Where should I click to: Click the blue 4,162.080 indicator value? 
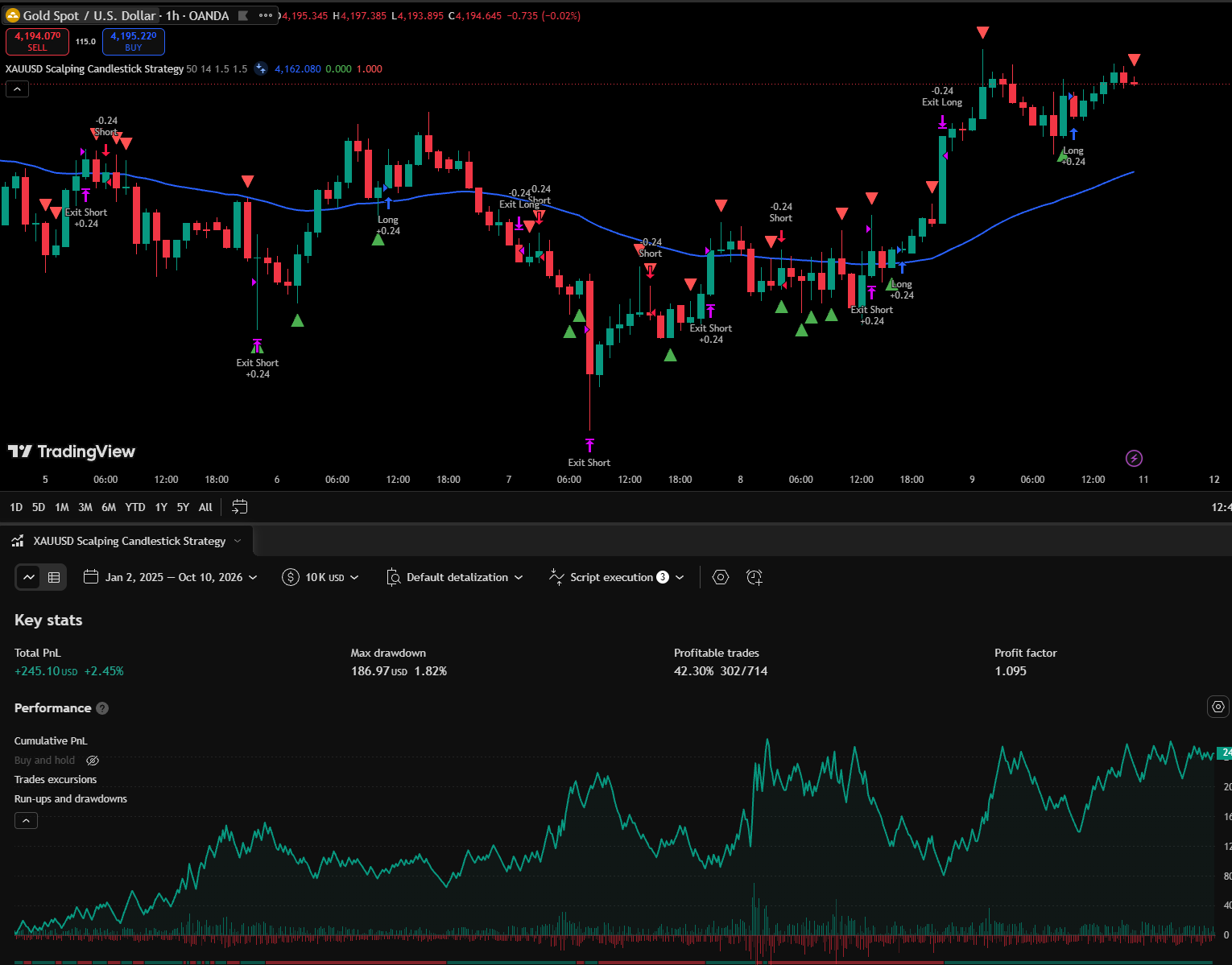(298, 68)
